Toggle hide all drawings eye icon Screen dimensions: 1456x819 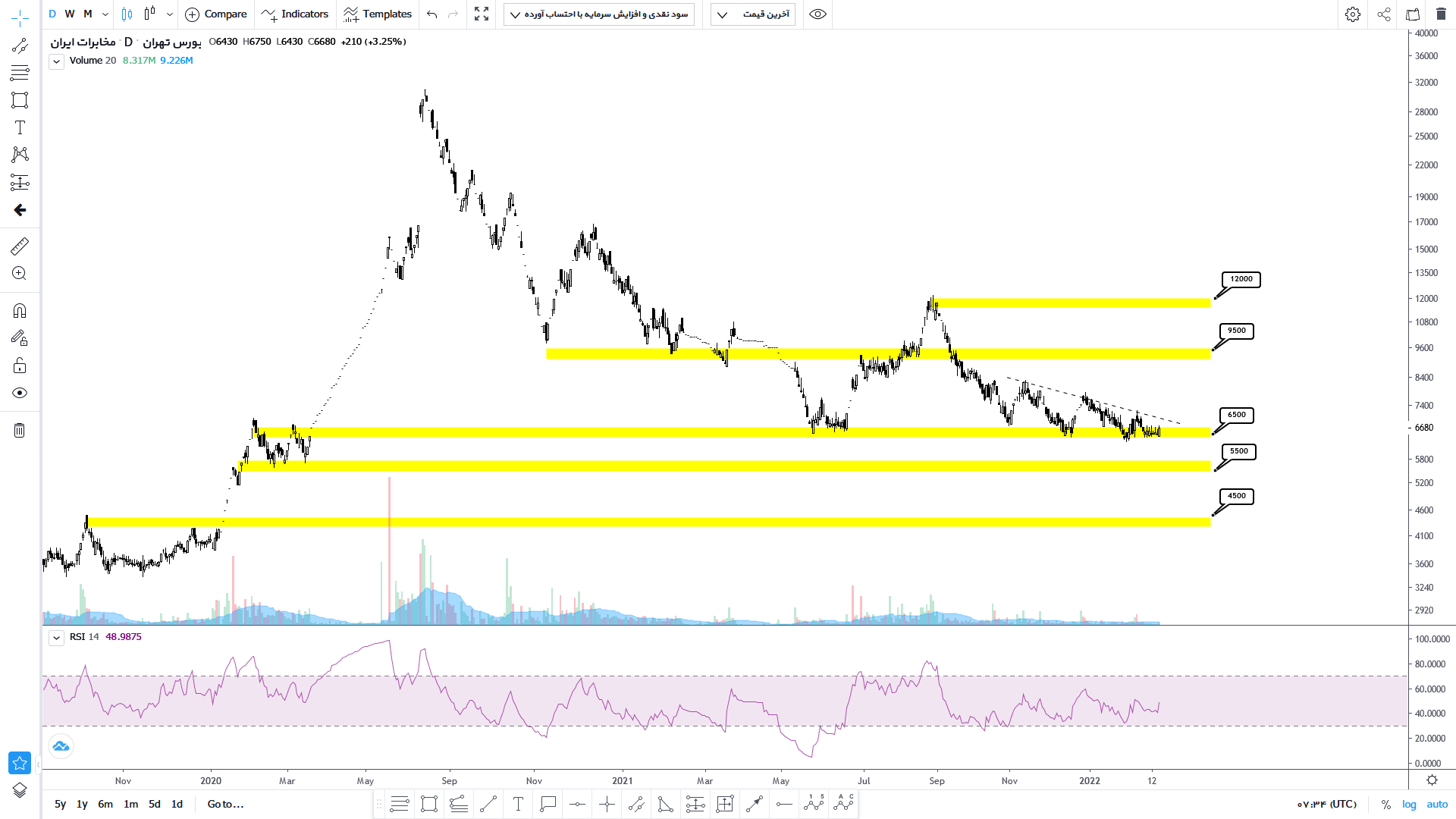tap(20, 393)
